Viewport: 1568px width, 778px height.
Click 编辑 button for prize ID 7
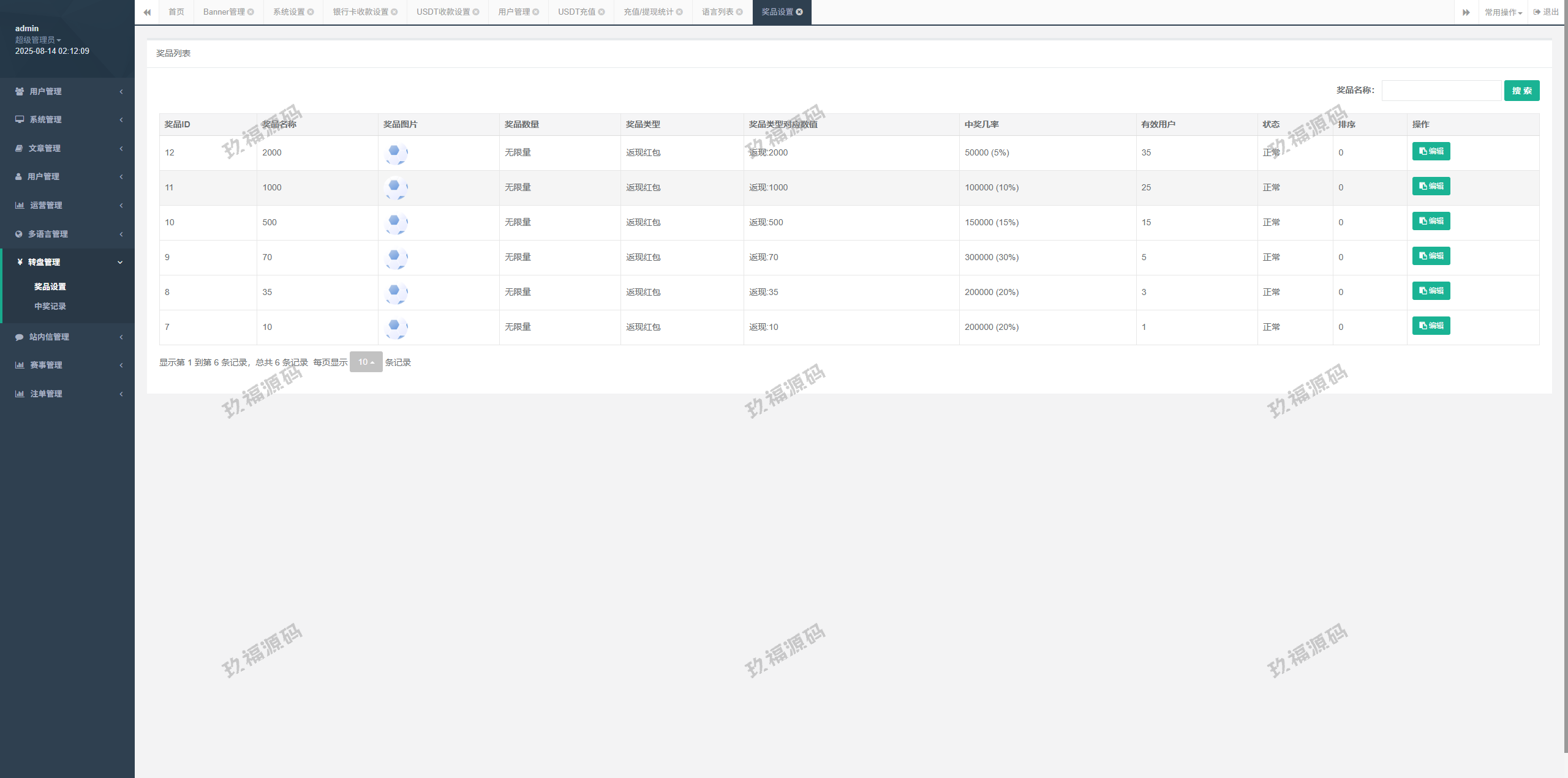[x=1431, y=326]
